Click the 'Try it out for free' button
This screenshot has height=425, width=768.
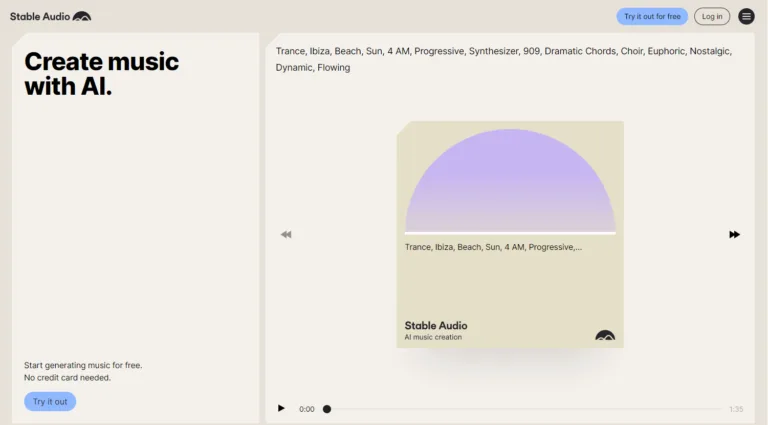click(652, 16)
